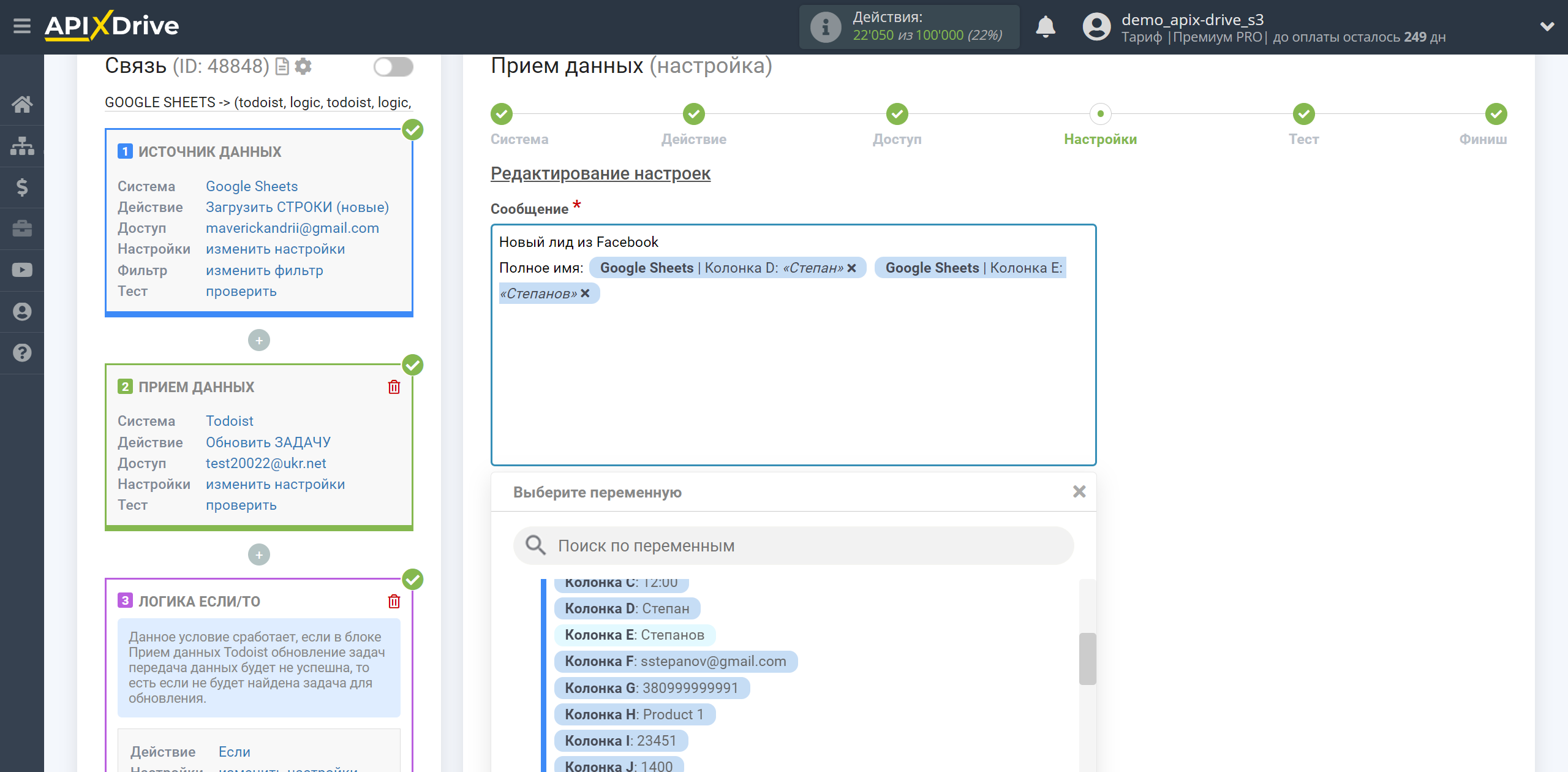Click the search magnifier icon
This screenshot has height=772, width=1568.
click(536, 545)
